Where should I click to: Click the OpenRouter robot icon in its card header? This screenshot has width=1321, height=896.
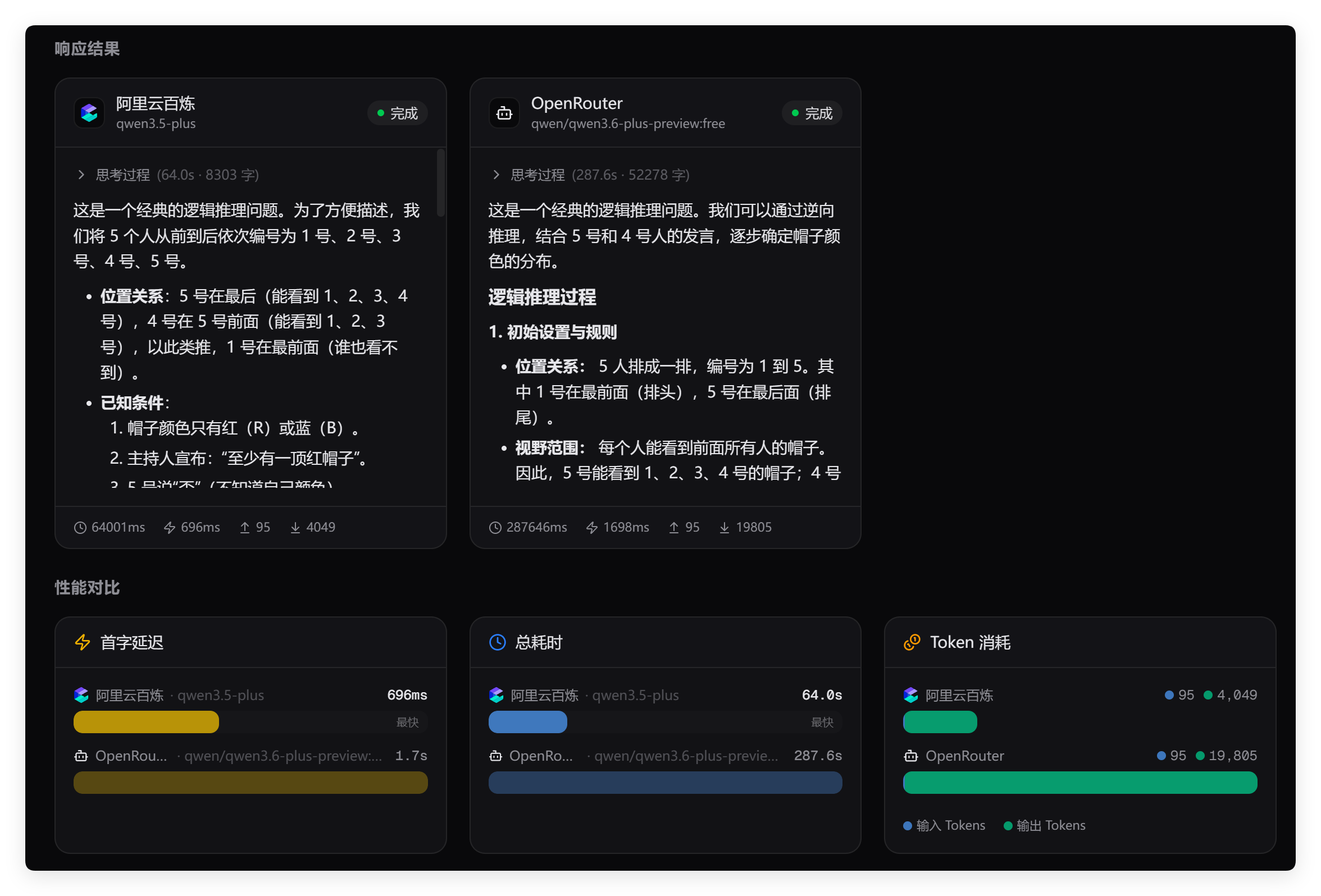pos(504,113)
